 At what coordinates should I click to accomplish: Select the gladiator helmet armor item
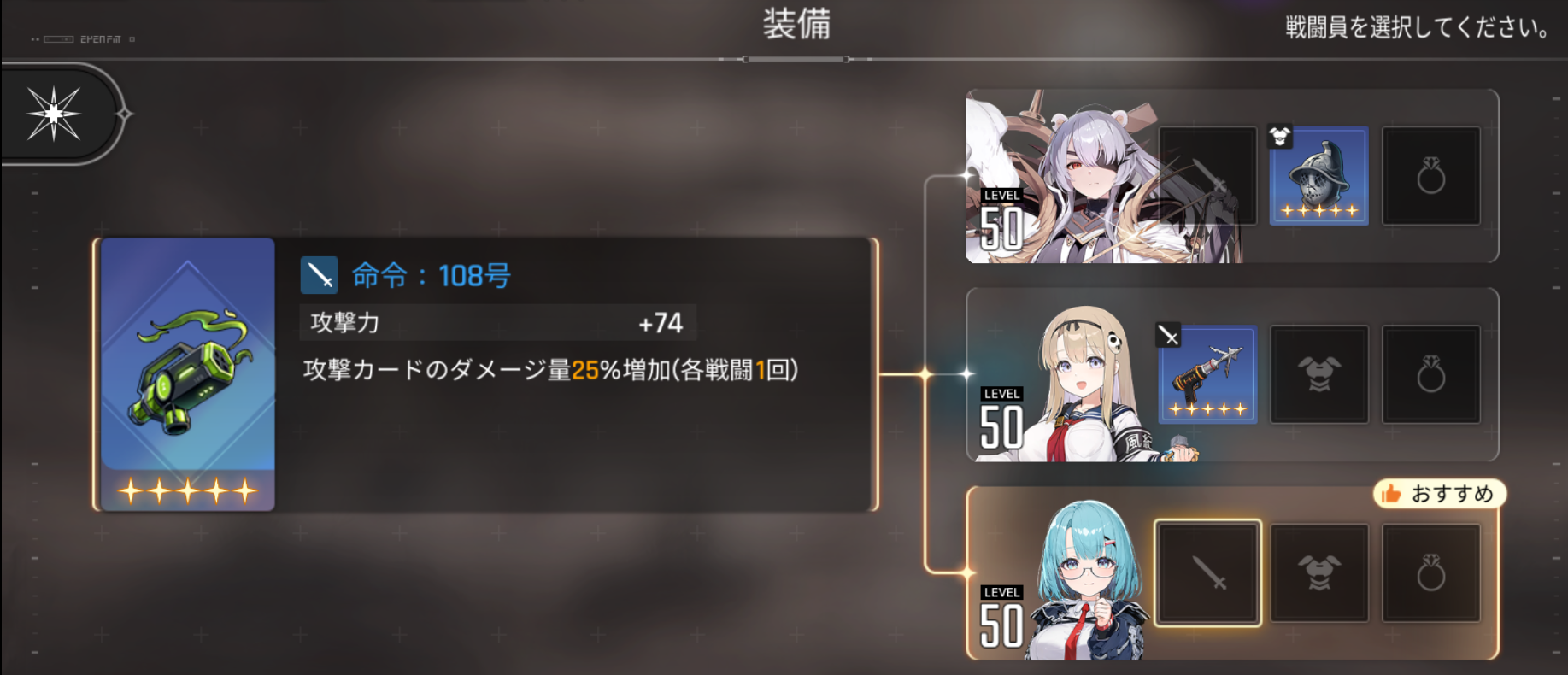tap(1318, 176)
